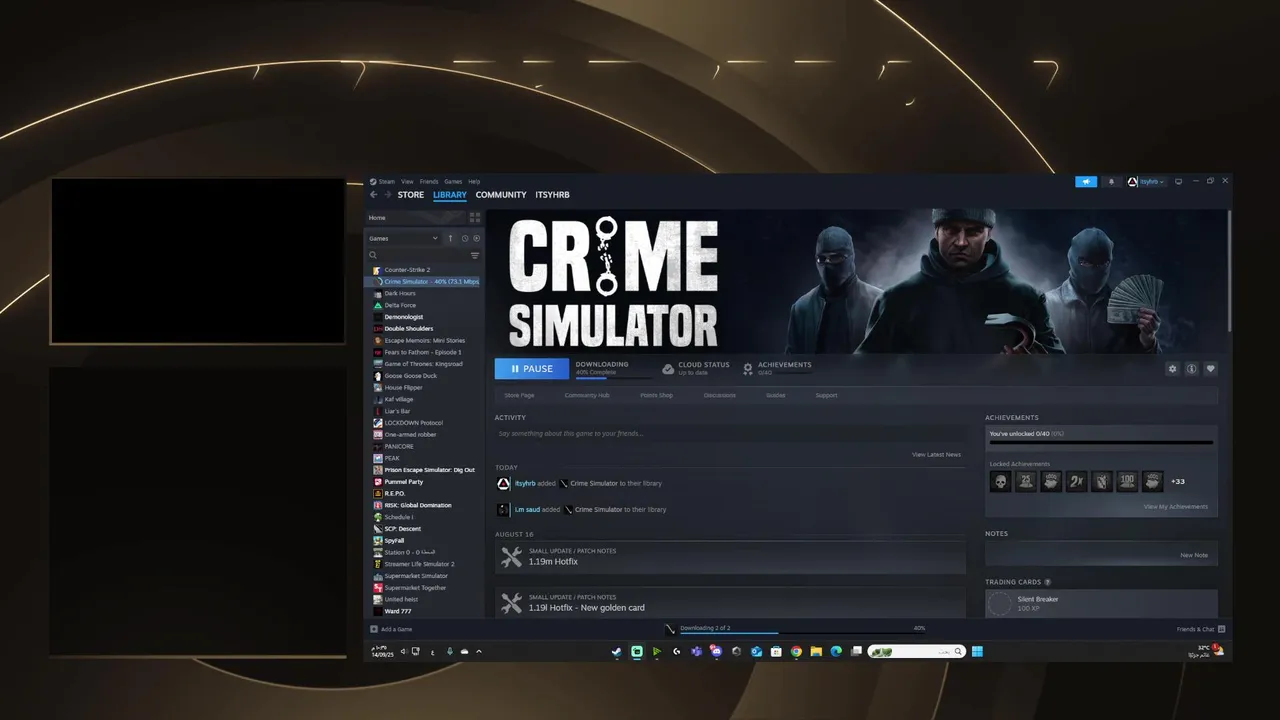Image resolution: width=1280 pixels, height=720 pixels.
Task: Open advanced library filter options
Action: 475,256
